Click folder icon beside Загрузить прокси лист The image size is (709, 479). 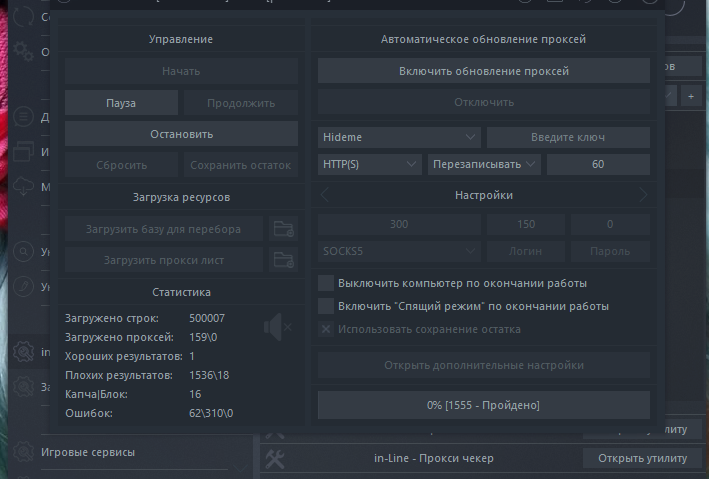(284, 260)
